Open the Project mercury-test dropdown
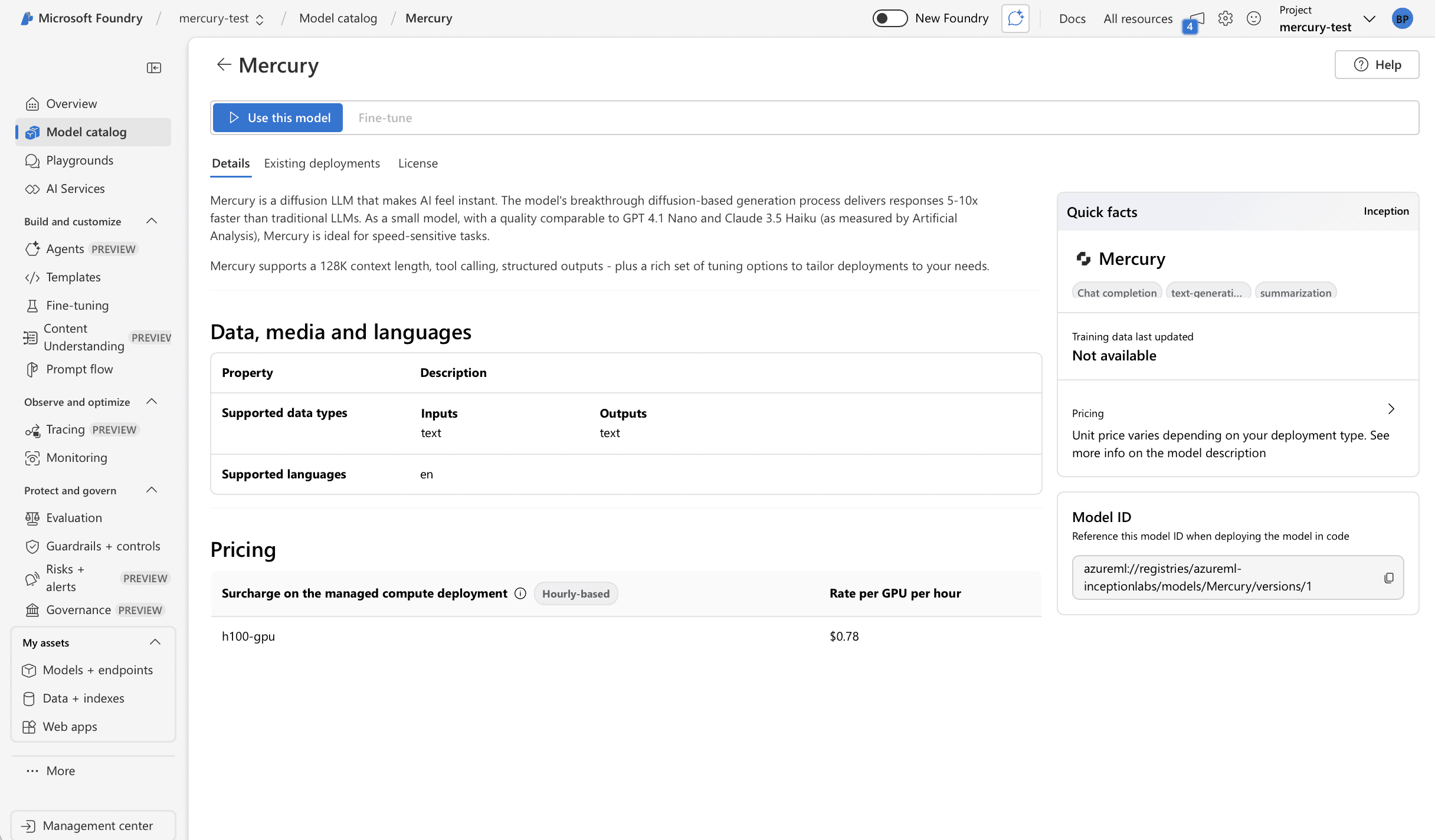1435x840 pixels. pyautogui.click(x=1370, y=18)
